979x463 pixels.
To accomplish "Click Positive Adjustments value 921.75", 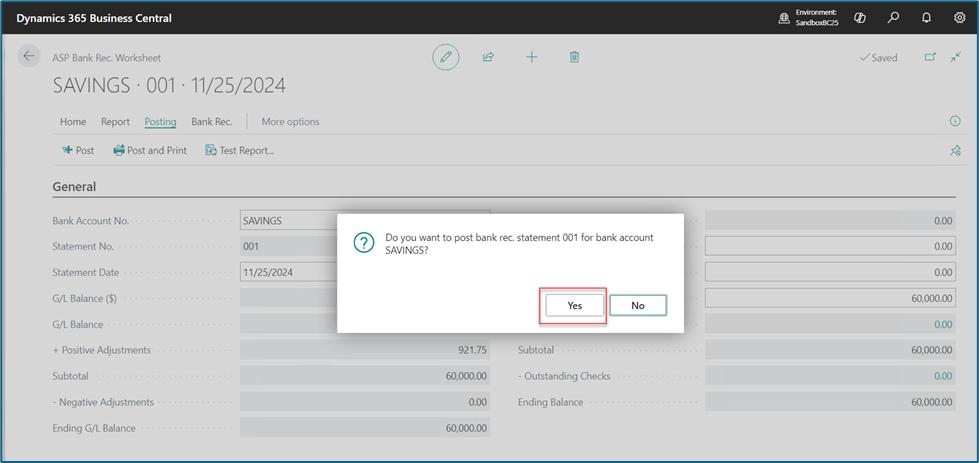I will pyautogui.click(x=365, y=350).
